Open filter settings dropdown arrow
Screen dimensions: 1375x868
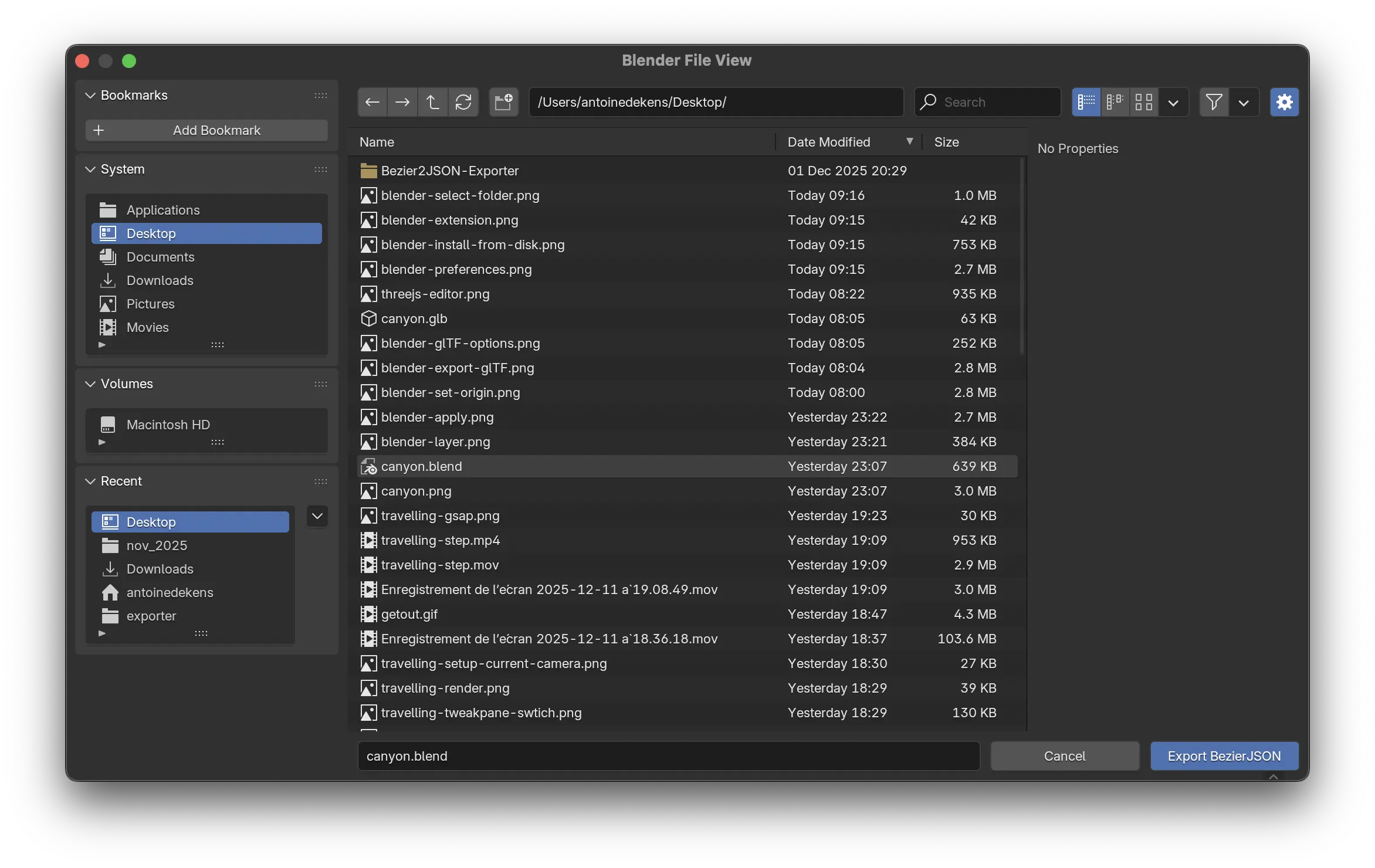click(1244, 103)
